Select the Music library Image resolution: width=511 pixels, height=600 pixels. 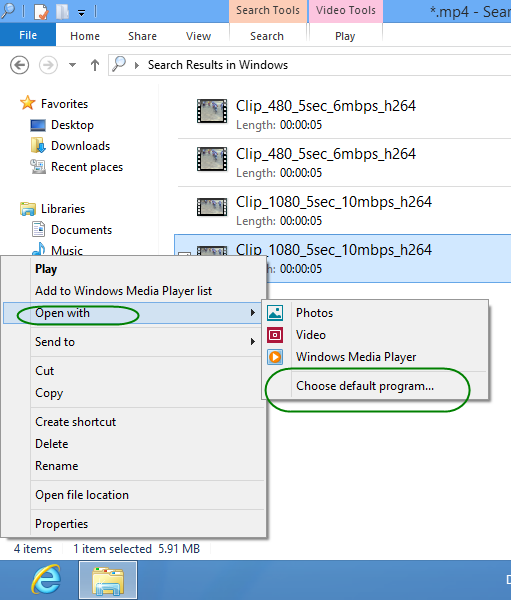tap(67, 250)
